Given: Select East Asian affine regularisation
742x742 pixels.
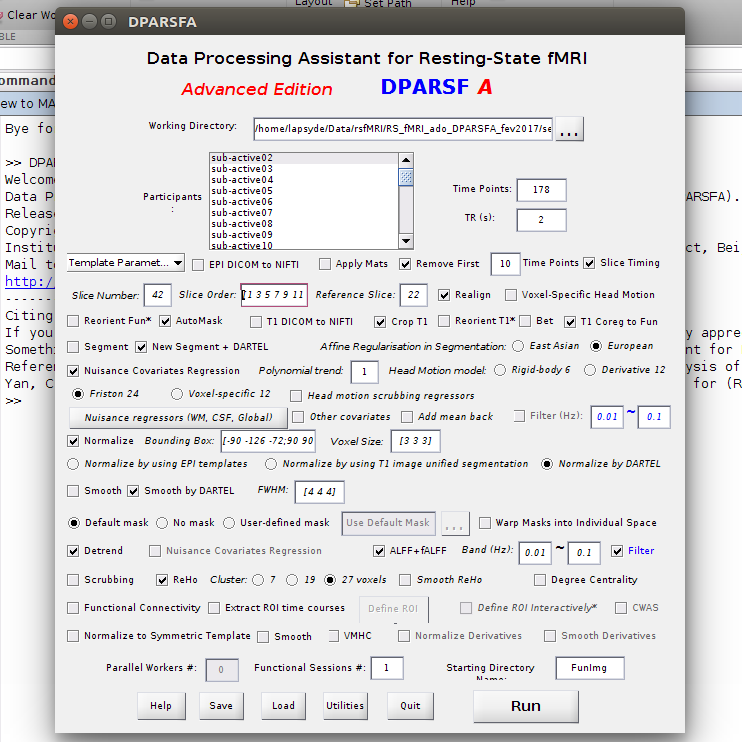Looking at the screenshot, I should click(518, 346).
